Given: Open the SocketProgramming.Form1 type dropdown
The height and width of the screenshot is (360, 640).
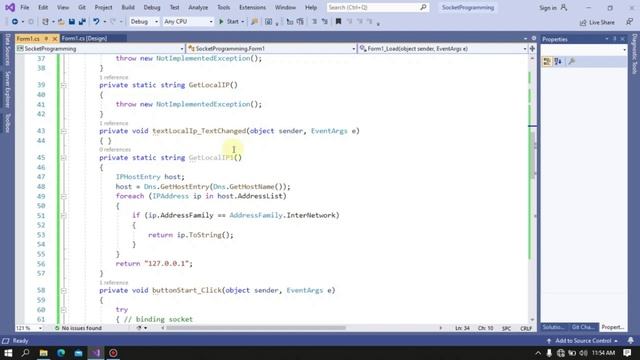Looking at the screenshot, I should (x=353, y=49).
